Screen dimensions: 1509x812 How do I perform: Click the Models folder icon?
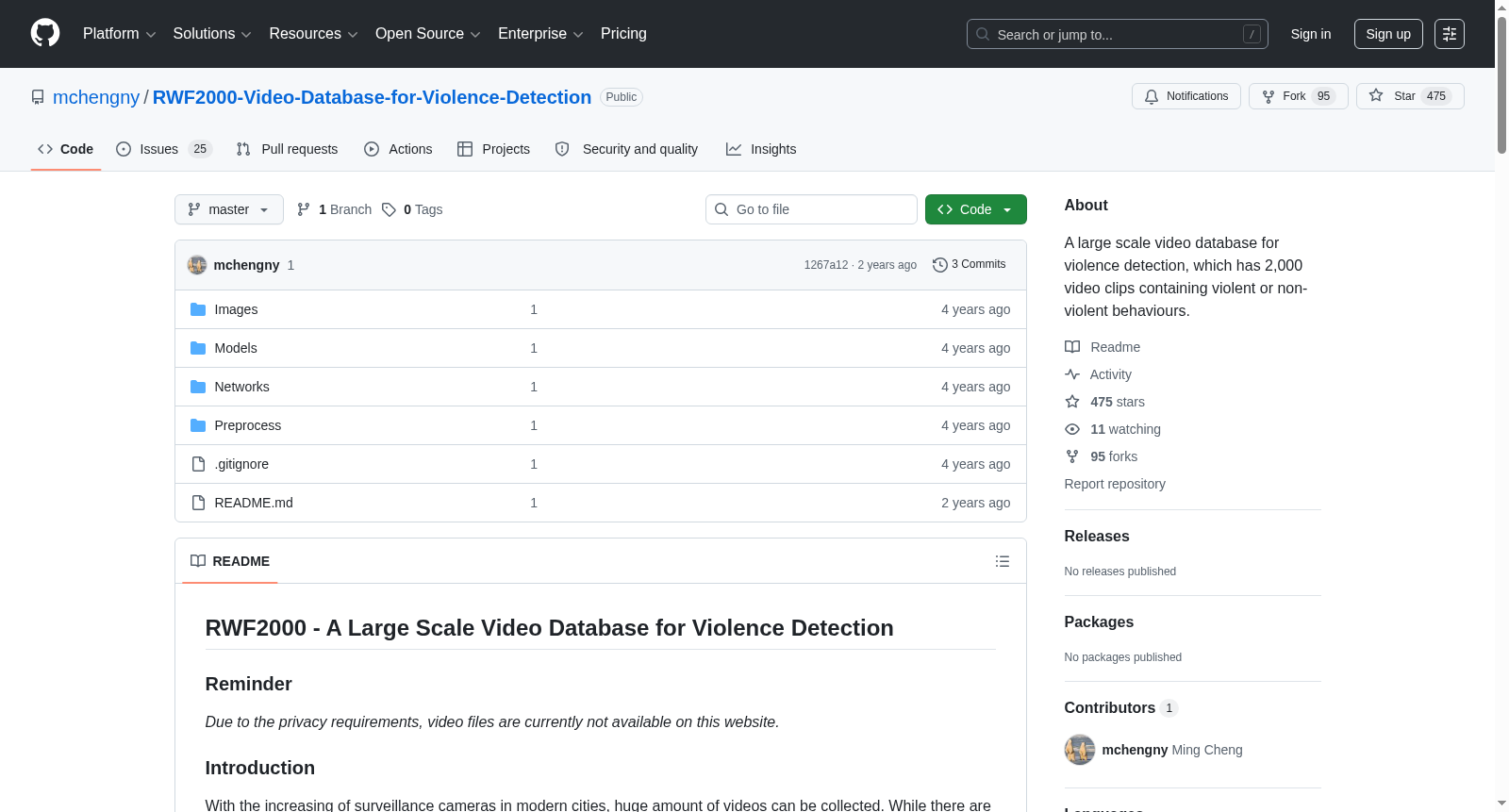point(198,348)
